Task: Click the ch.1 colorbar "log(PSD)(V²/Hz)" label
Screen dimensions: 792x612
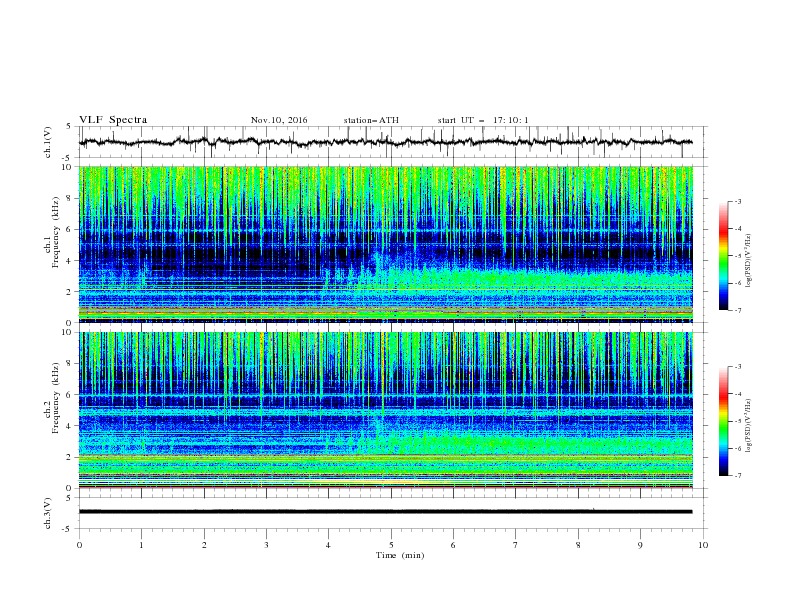Action: point(749,261)
